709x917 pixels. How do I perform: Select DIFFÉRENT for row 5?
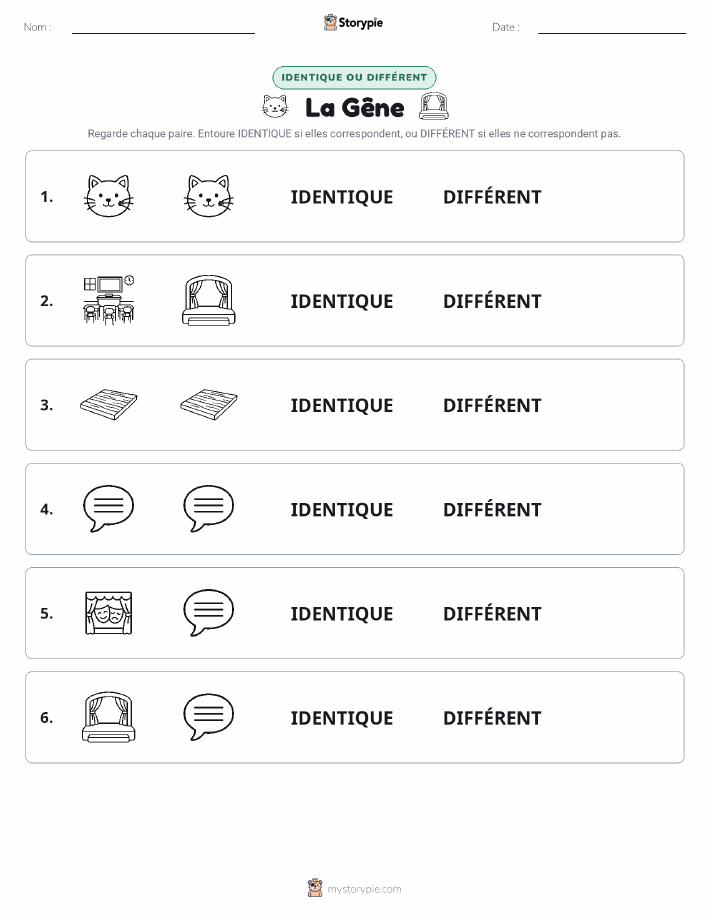492,613
